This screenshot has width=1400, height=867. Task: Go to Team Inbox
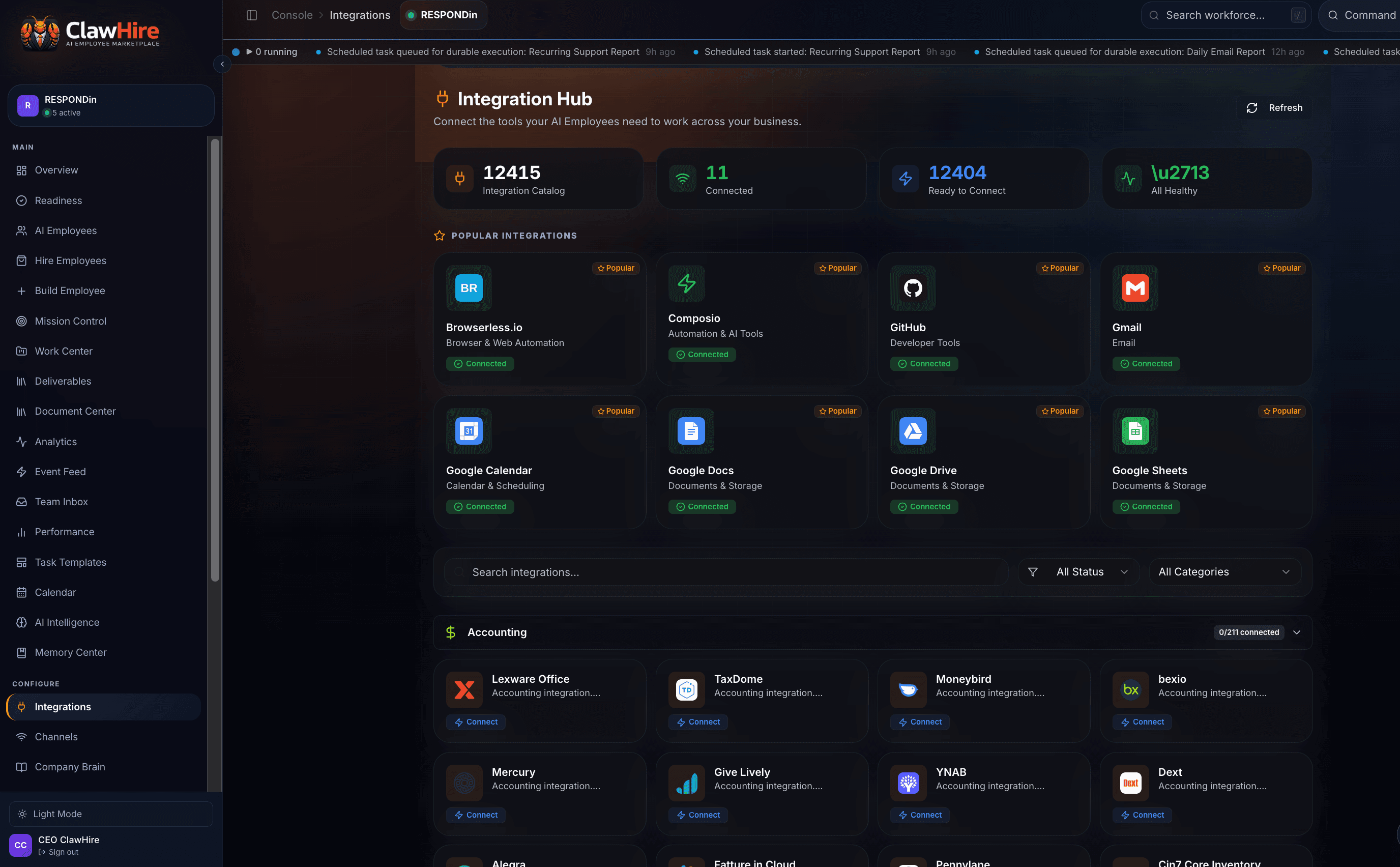(x=103, y=502)
